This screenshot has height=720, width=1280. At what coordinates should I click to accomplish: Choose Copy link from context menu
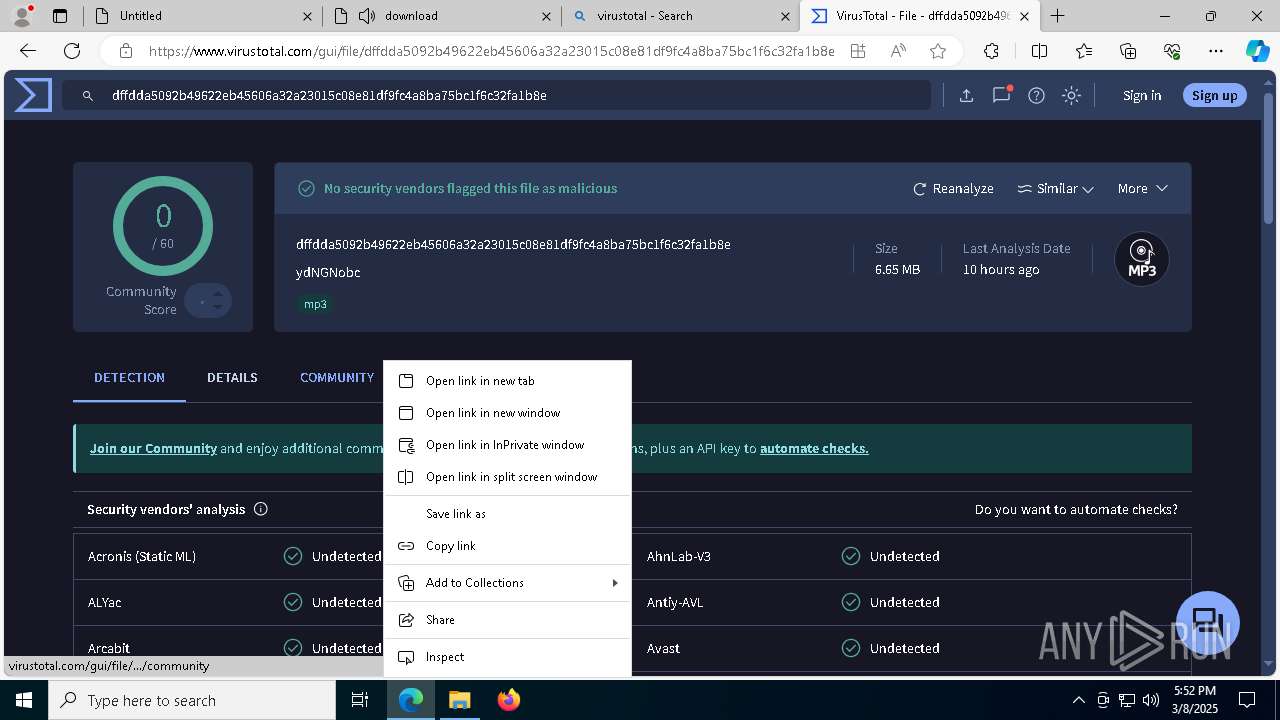coord(507,546)
